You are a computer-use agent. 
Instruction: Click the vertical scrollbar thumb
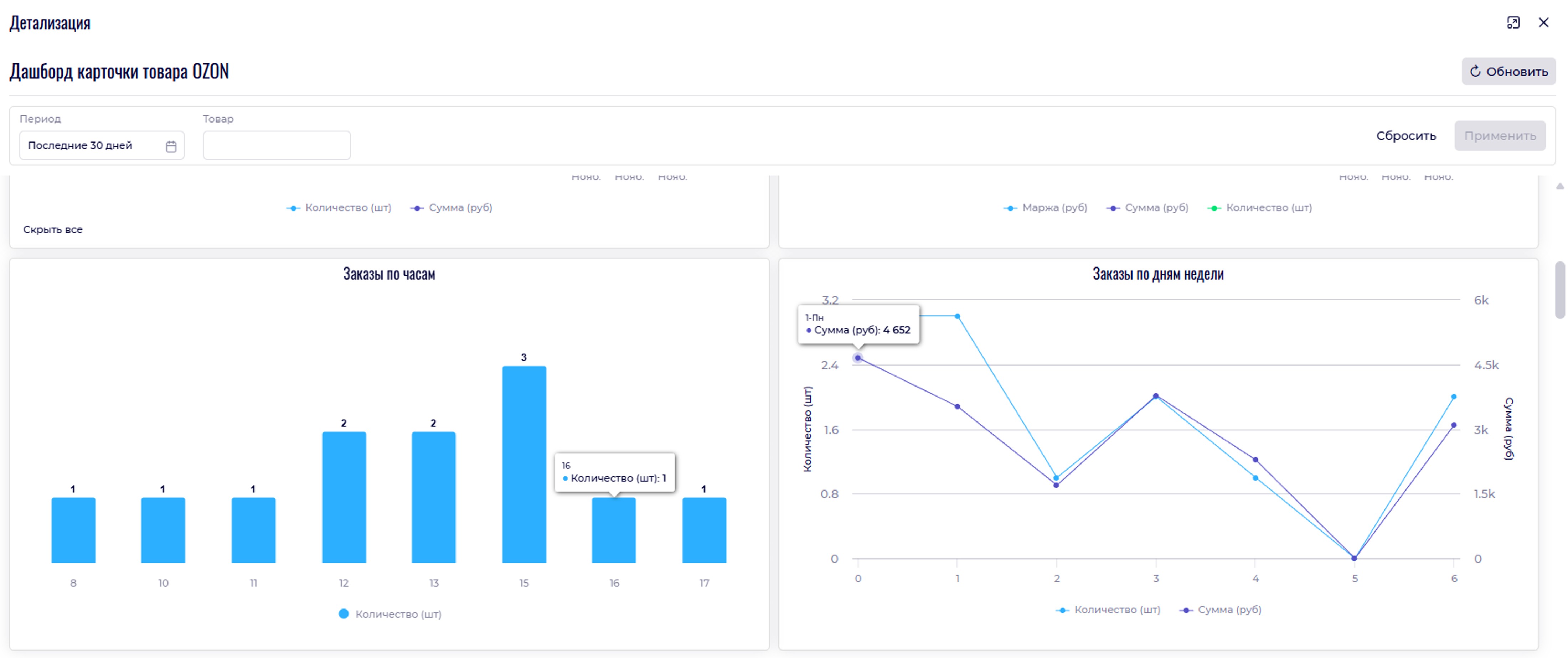(x=1559, y=290)
